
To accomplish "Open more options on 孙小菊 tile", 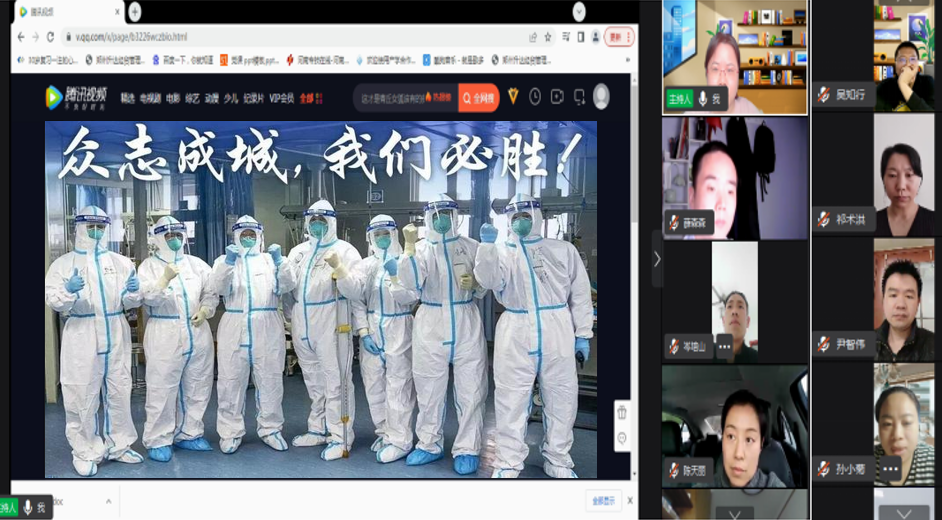I will tap(890, 469).
